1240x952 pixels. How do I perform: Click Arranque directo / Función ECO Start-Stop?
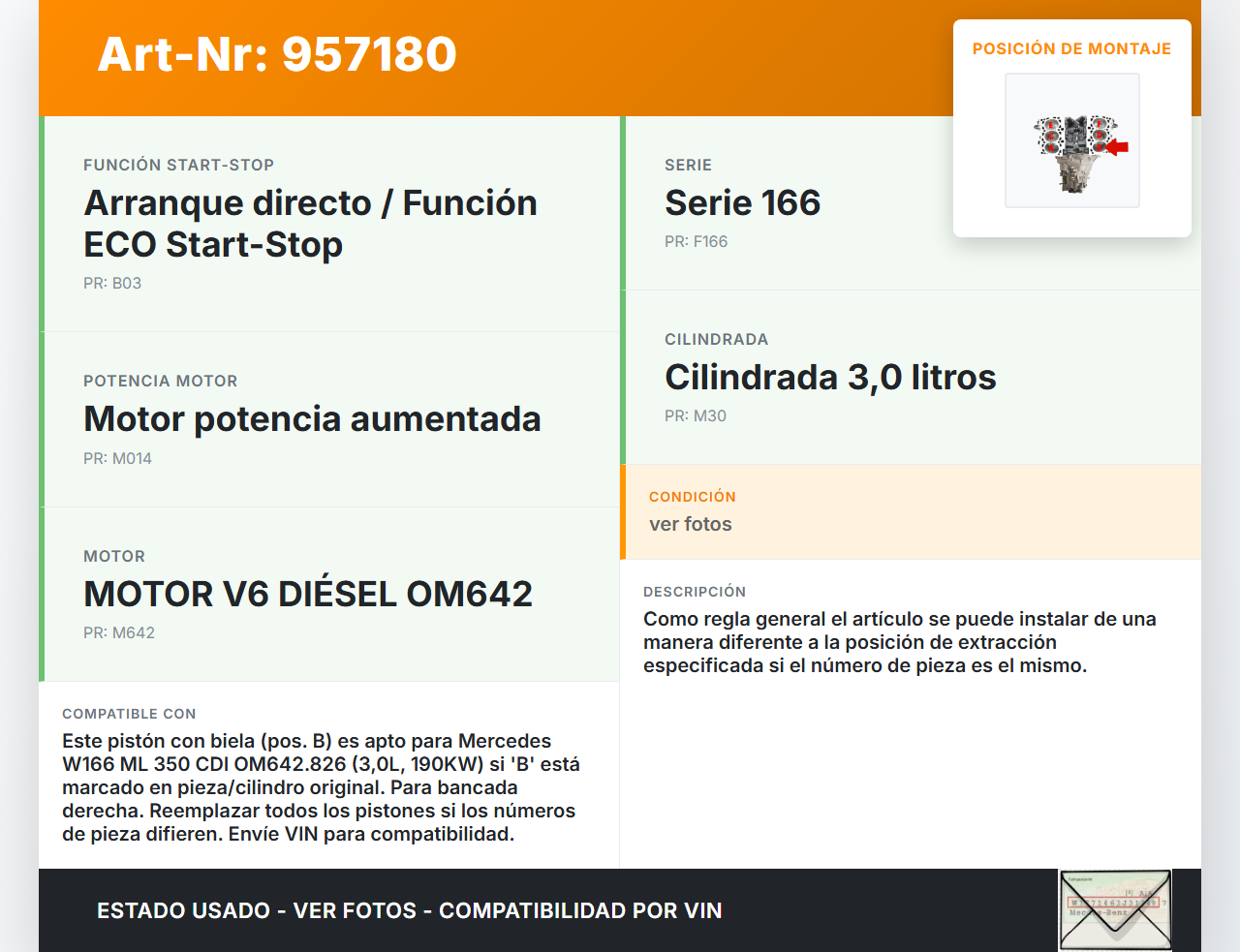pos(310,223)
